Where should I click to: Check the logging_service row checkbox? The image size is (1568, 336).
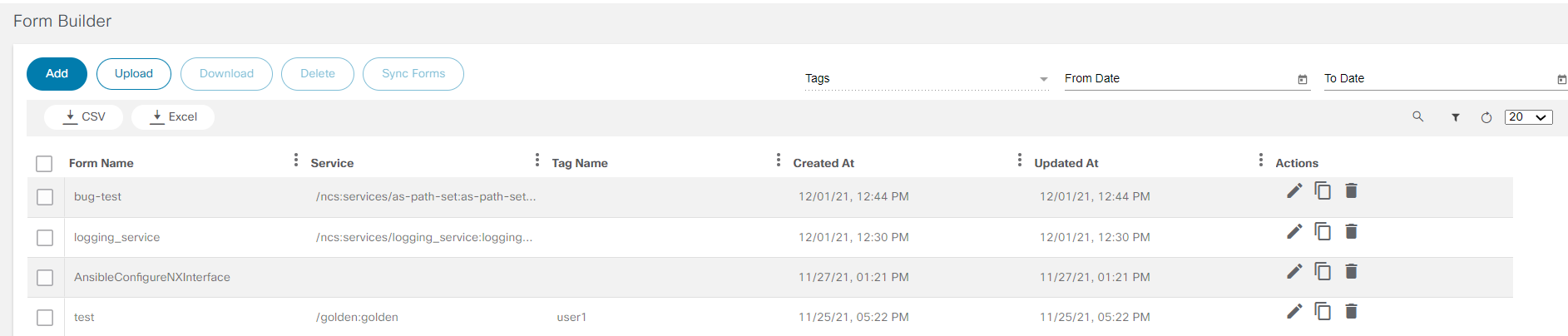click(x=45, y=238)
